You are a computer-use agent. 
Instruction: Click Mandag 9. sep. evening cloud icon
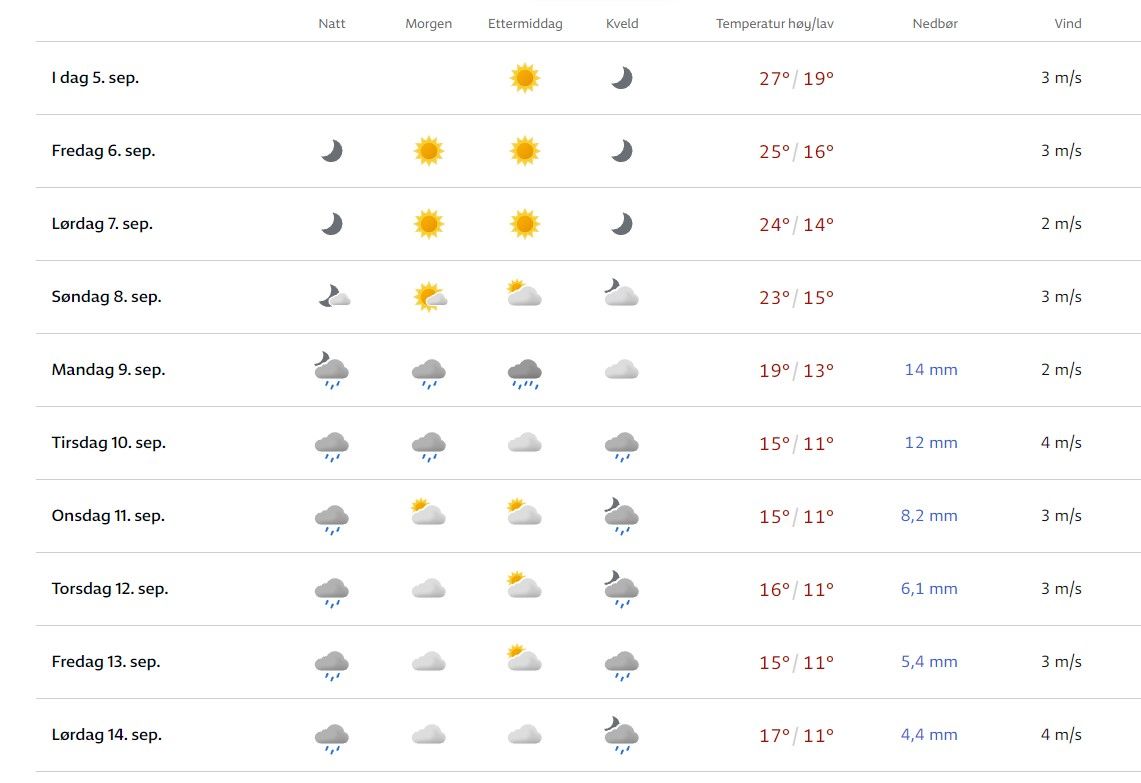click(x=621, y=370)
